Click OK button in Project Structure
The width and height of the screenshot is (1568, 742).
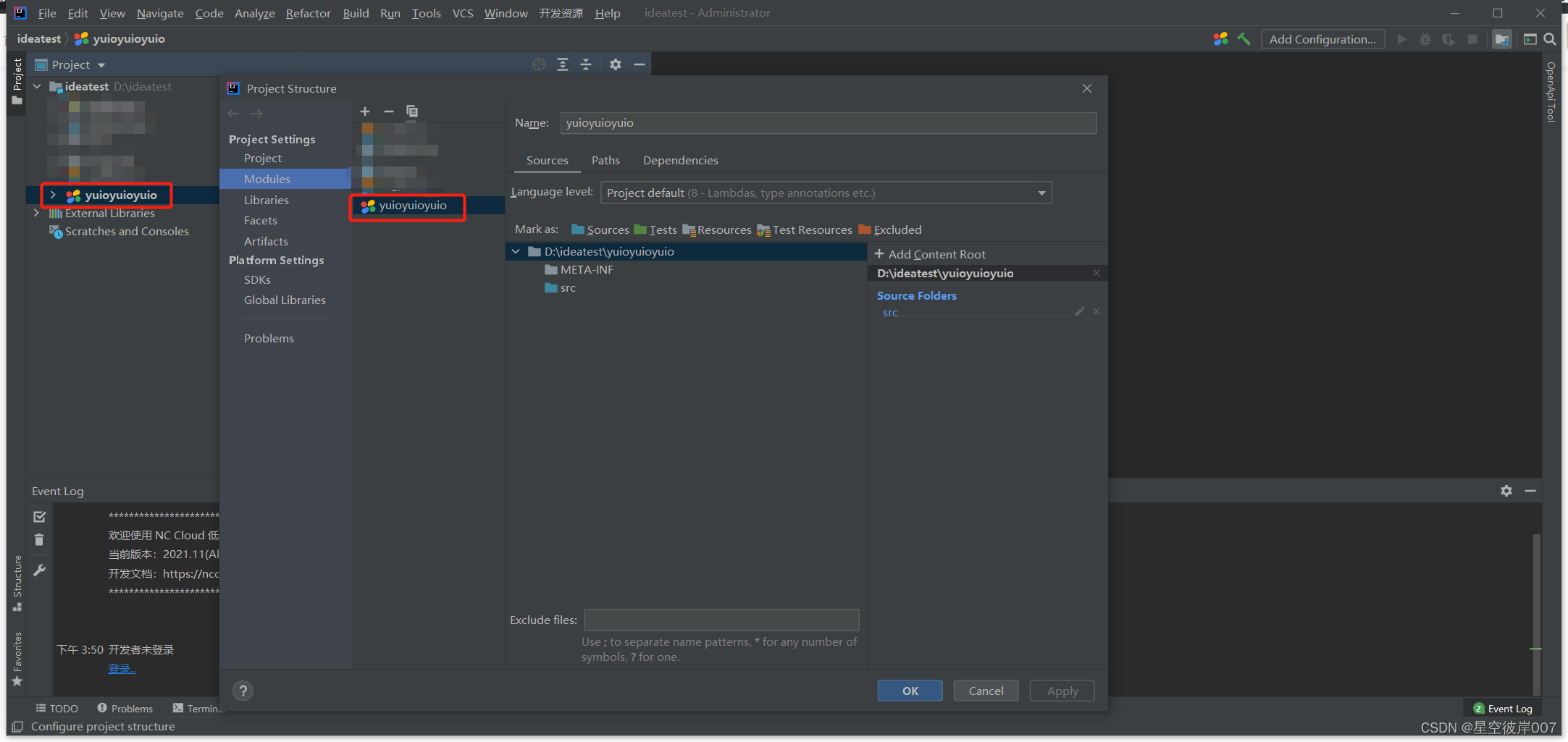click(x=910, y=691)
